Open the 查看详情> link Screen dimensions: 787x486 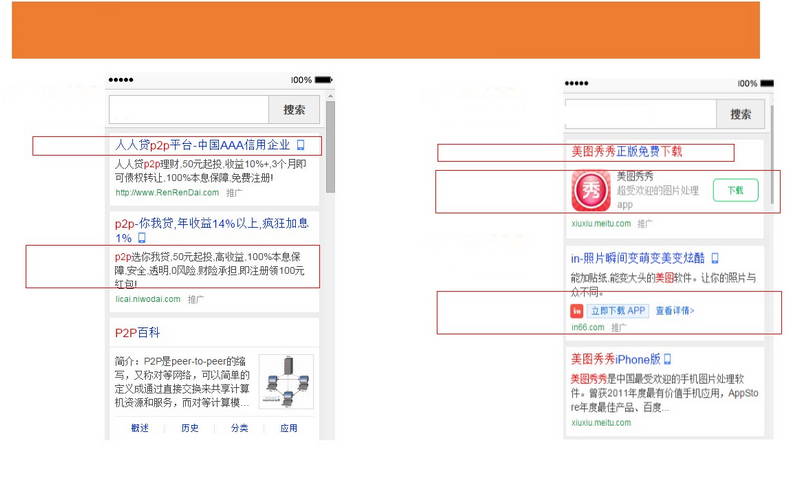point(675,311)
